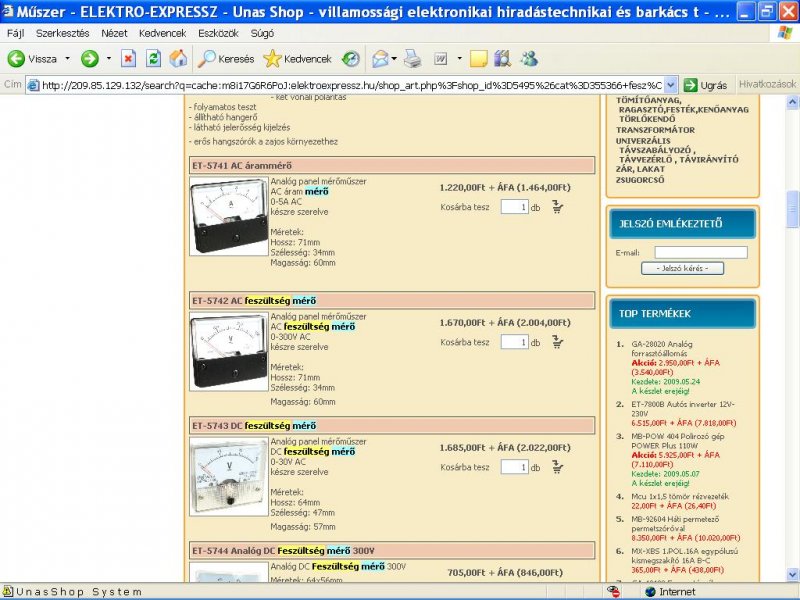The height and width of the screenshot is (600, 800).
Task: Click quantity field for ET-5743 DC feszültség mérő
Action: [514, 467]
